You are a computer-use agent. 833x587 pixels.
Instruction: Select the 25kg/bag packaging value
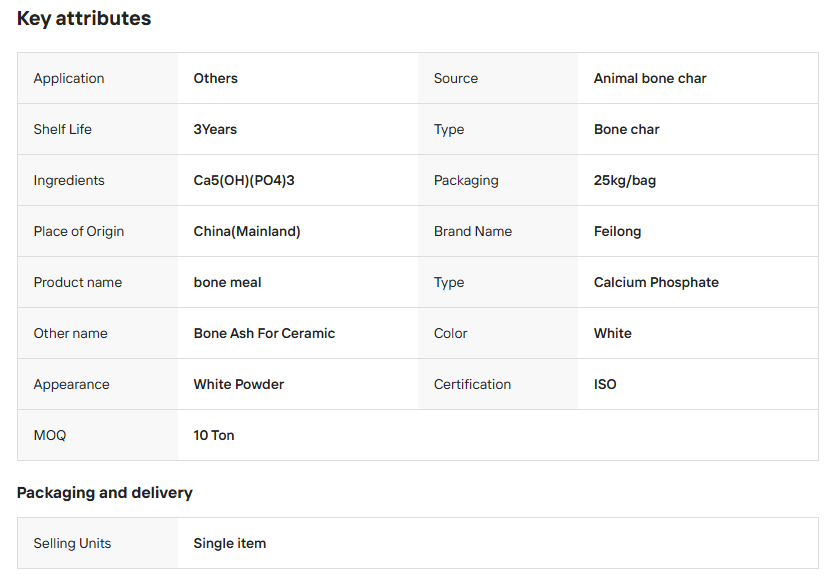(625, 180)
